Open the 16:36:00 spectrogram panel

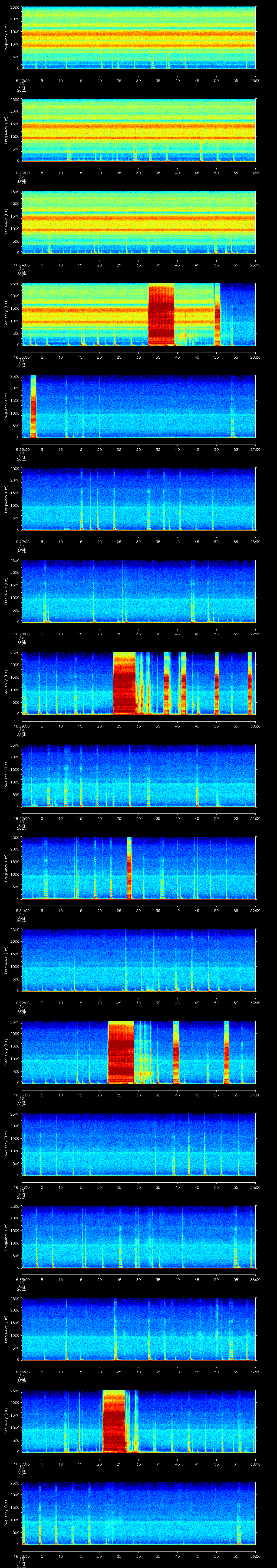(138, 1329)
